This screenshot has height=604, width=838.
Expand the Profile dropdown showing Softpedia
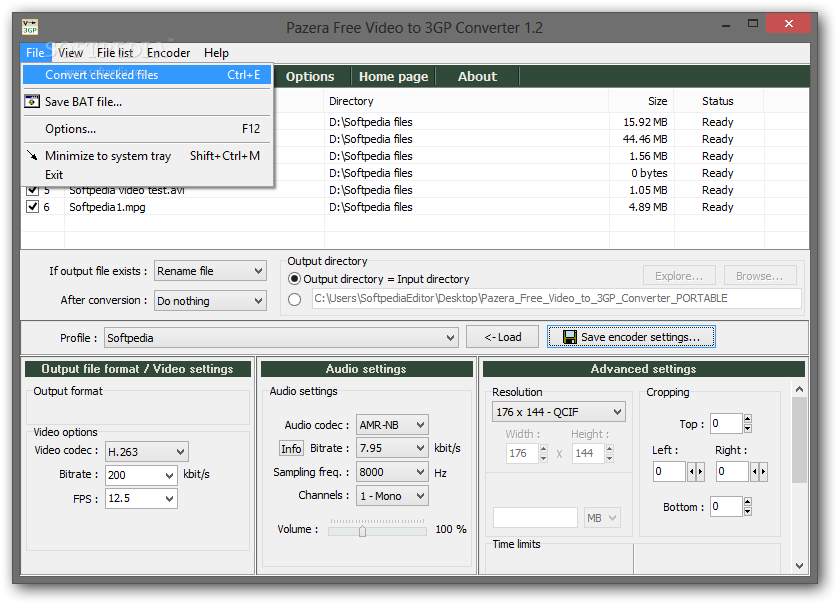click(x=281, y=338)
